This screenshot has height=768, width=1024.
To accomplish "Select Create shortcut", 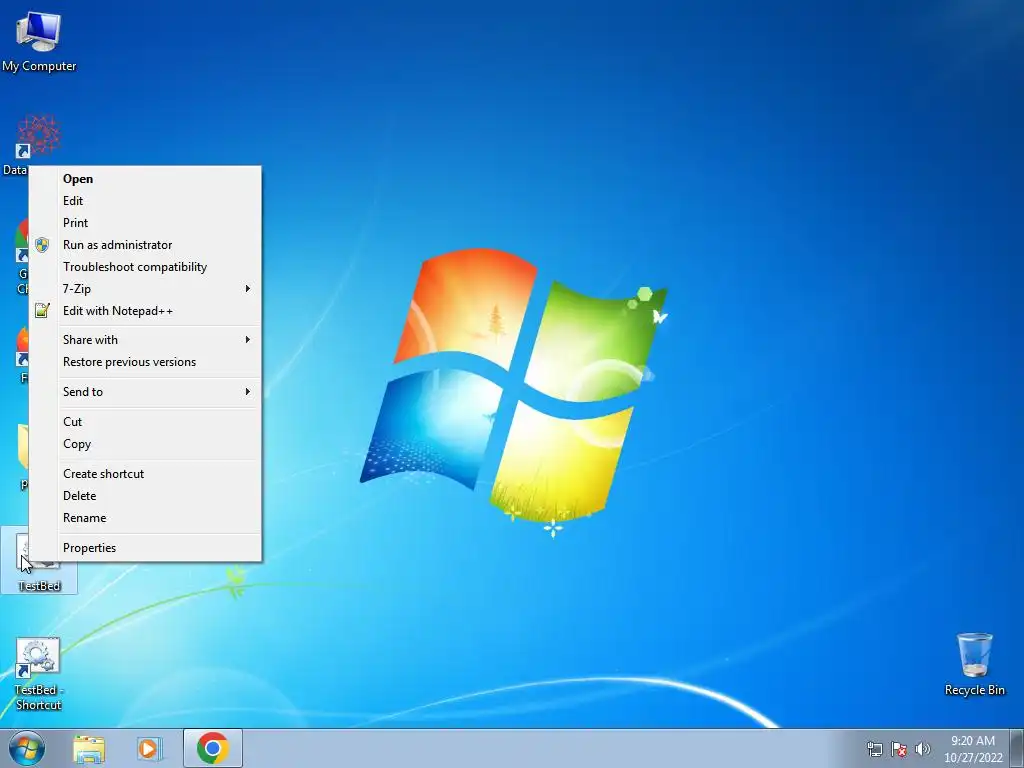I will pos(146,474).
